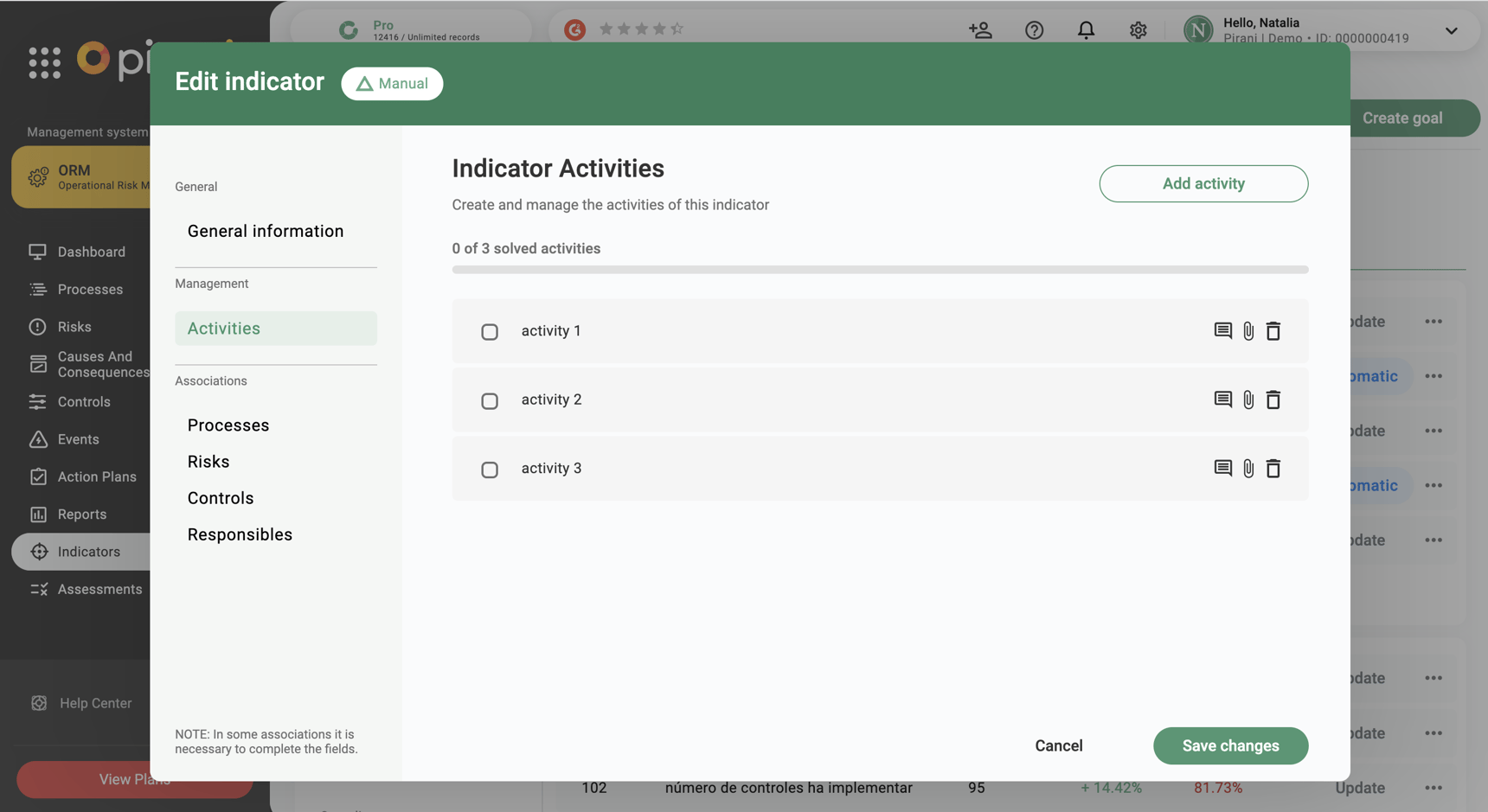Click the app grid icon top left
The height and width of the screenshot is (812, 1488).
point(44,61)
